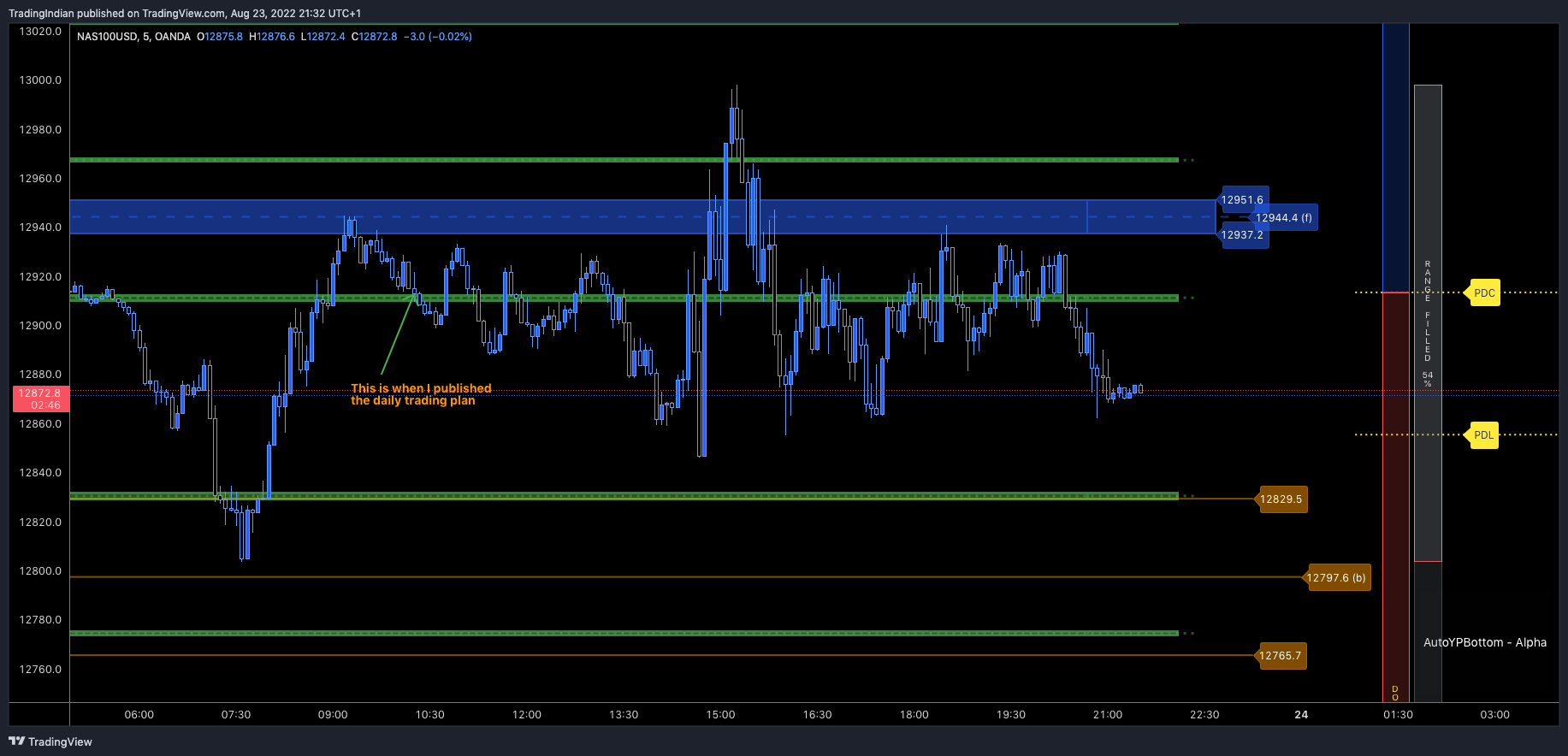Click the low value L12872.4

(x=323, y=37)
